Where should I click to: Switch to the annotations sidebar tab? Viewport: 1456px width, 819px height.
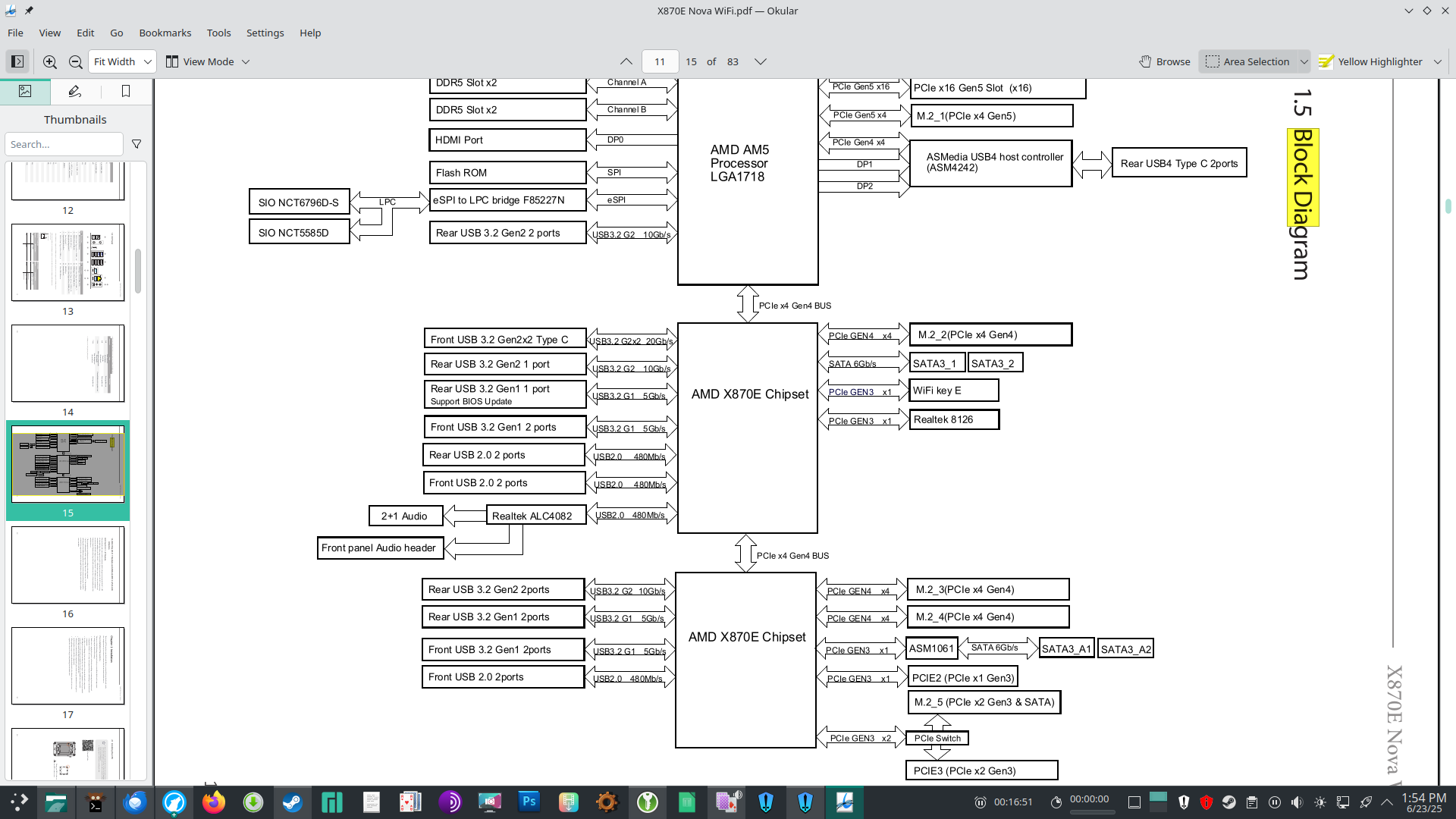pyautogui.click(x=74, y=91)
